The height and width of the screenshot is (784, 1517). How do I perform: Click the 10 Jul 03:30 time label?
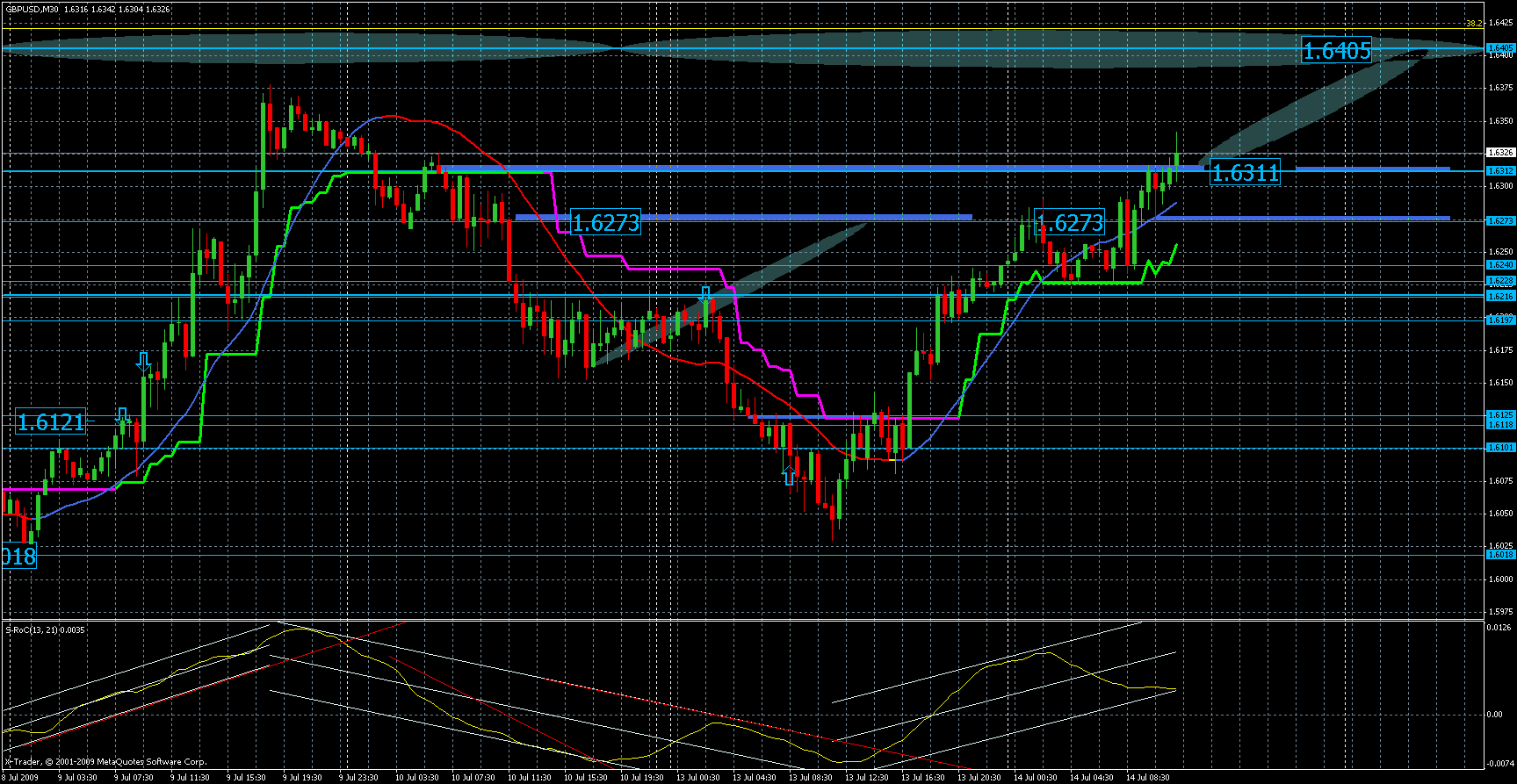[x=417, y=778]
